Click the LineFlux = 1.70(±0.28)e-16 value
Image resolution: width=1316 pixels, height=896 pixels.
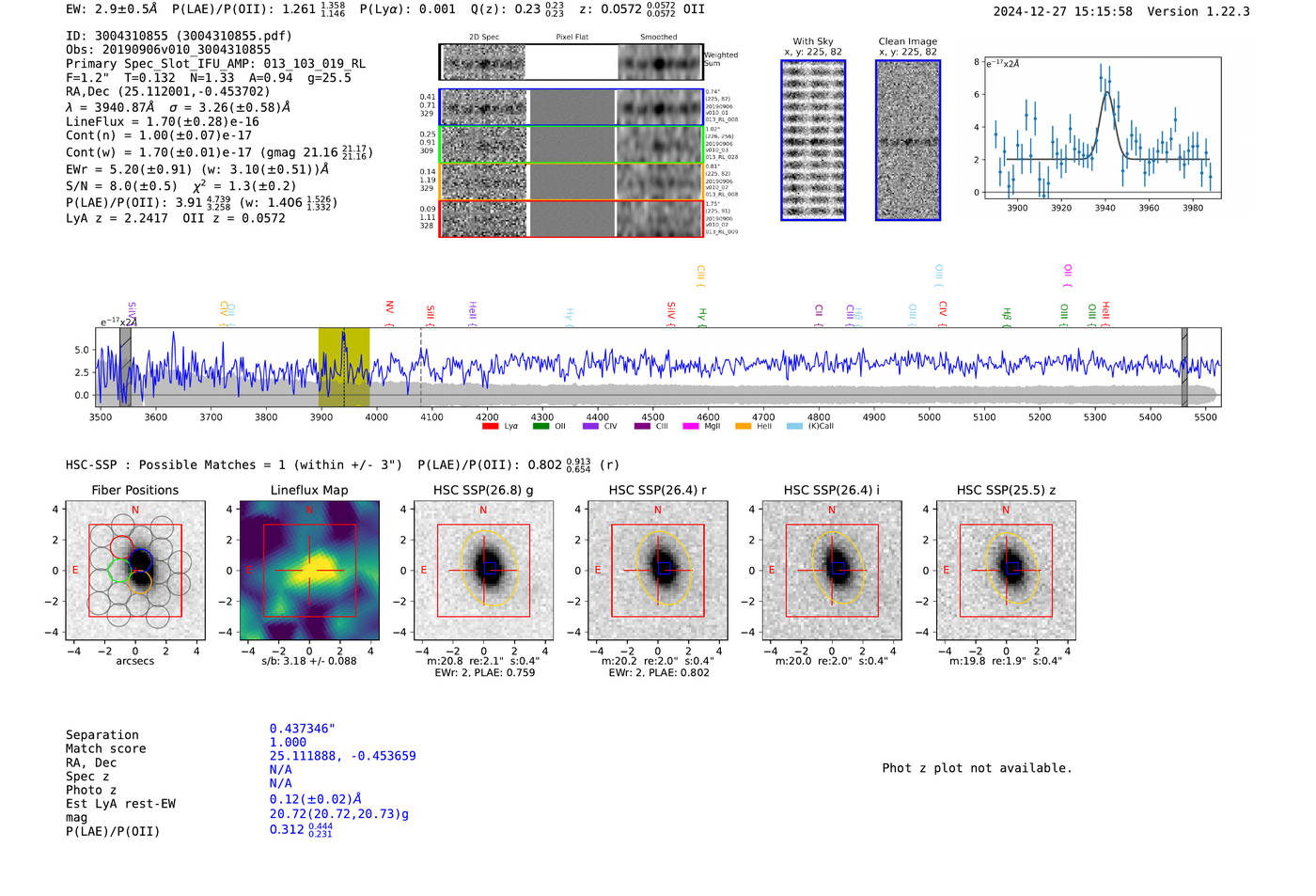(x=163, y=121)
